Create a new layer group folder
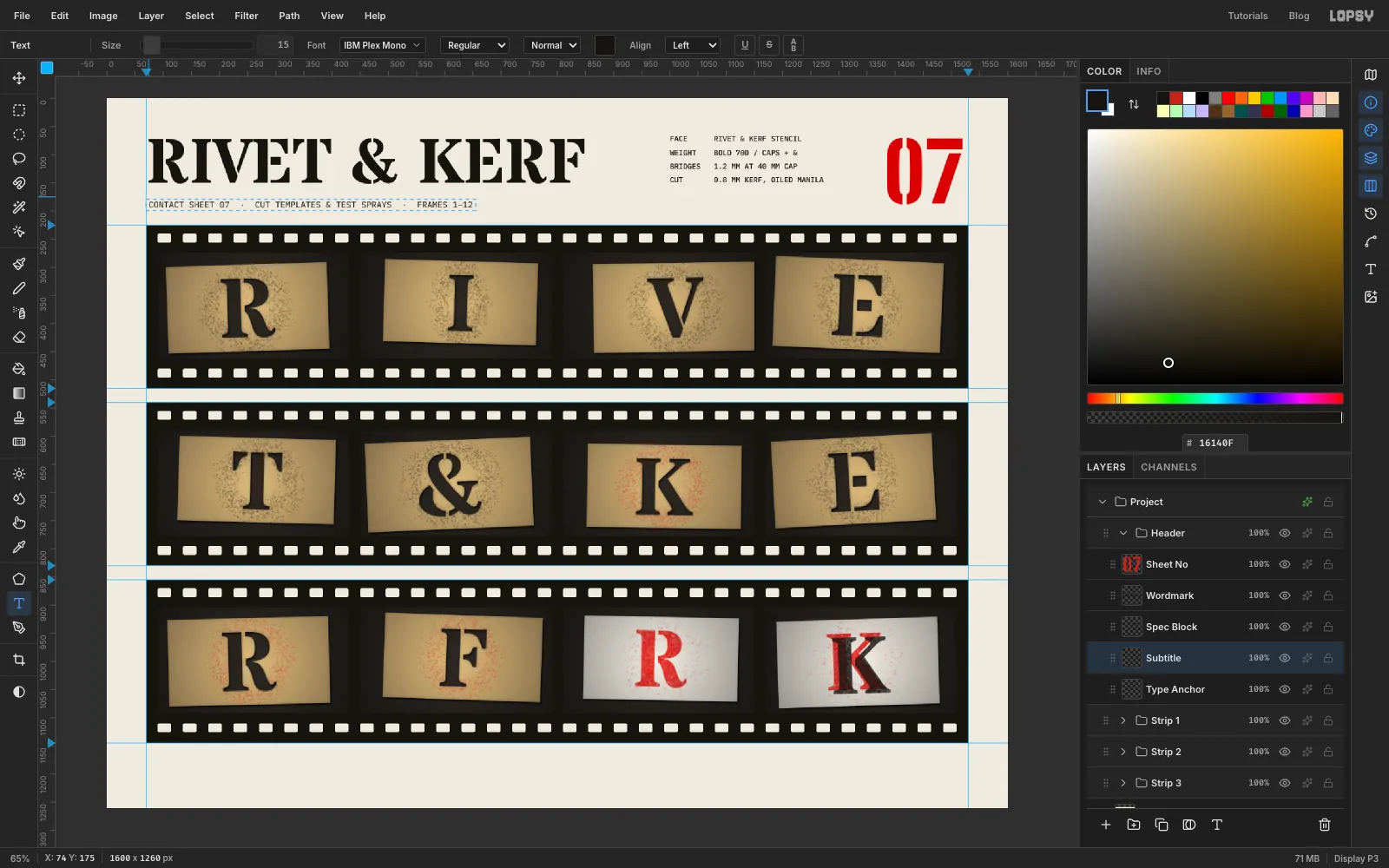This screenshot has height=868, width=1389. tap(1134, 825)
